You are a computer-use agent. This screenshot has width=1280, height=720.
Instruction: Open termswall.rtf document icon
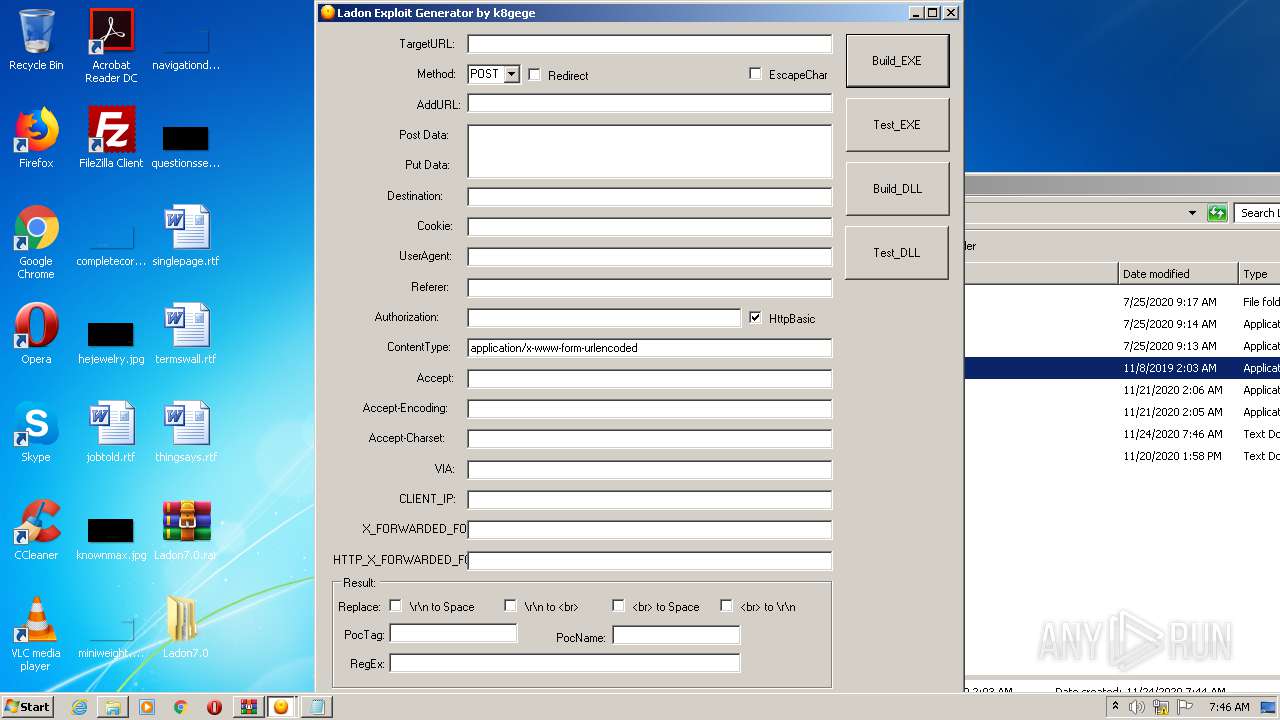click(x=186, y=334)
